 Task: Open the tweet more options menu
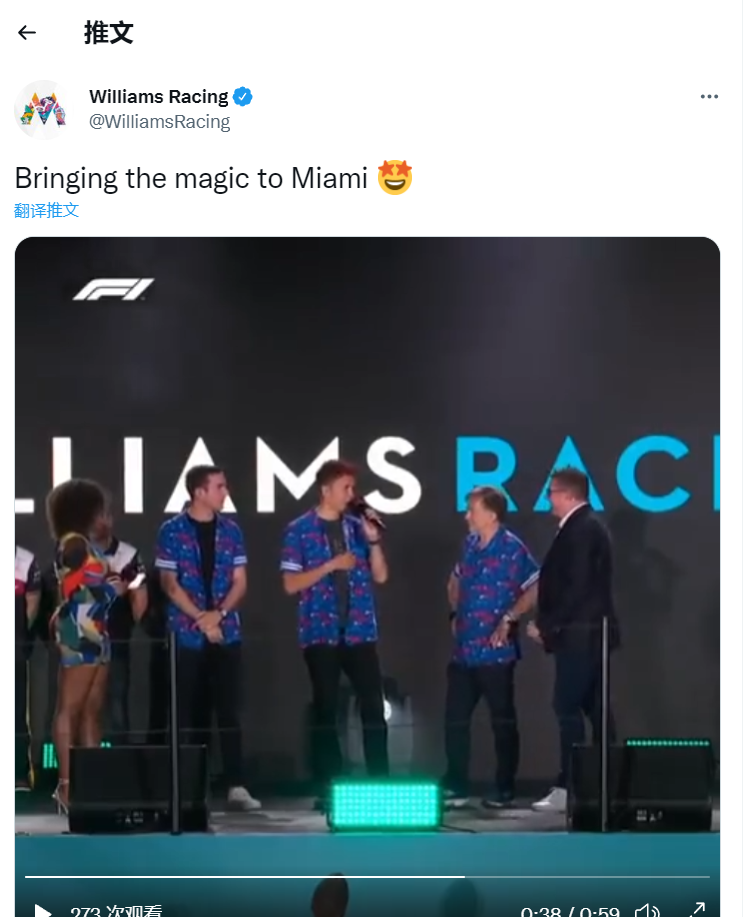click(x=709, y=96)
